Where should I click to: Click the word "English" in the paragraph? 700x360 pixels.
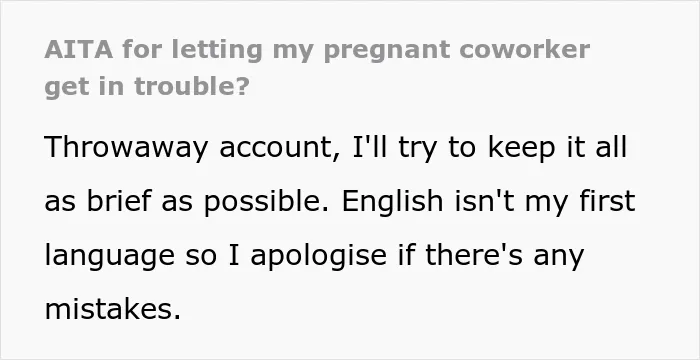coord(392,202)
